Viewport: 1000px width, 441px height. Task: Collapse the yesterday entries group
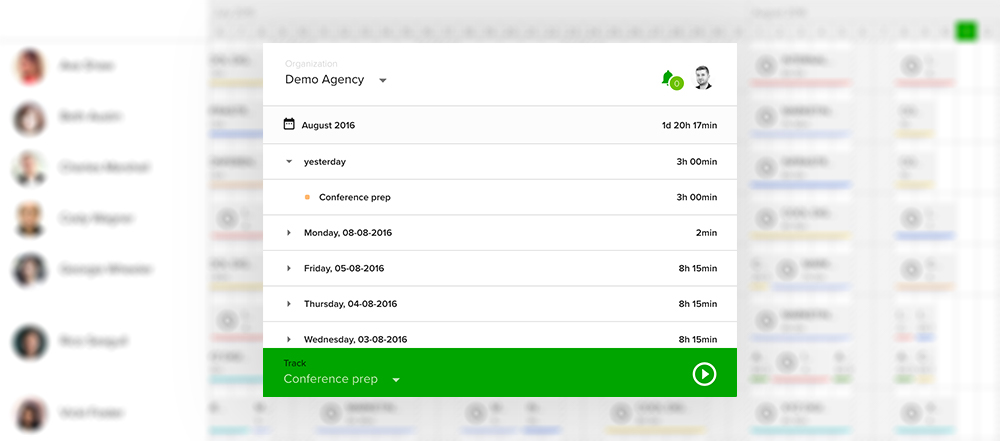point(289,161)
